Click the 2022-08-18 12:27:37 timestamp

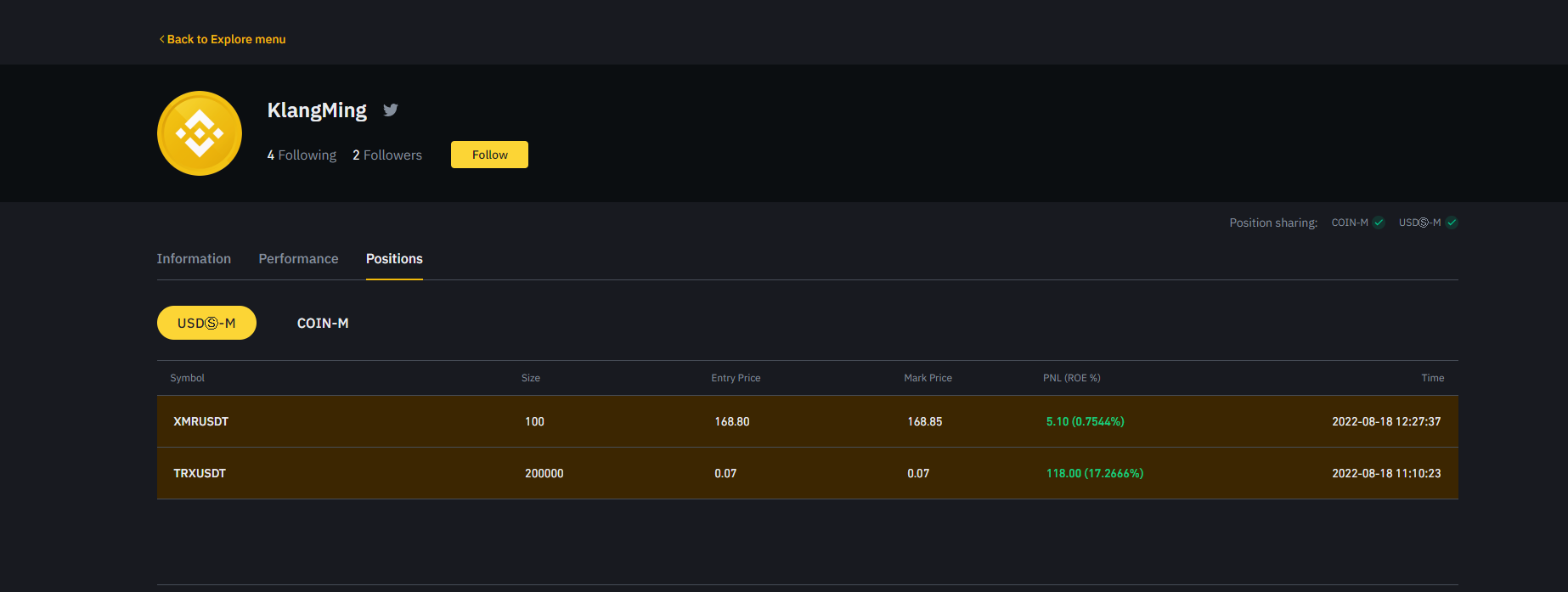pos(1386,421)
